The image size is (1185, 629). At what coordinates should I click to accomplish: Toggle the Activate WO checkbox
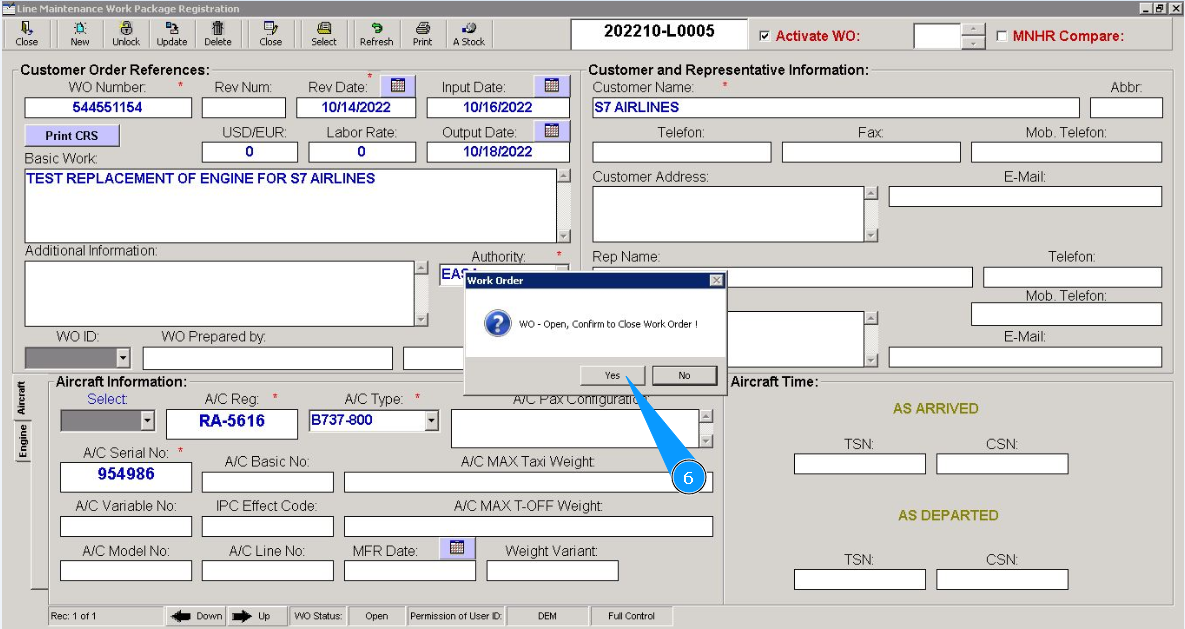pos(765,36)
